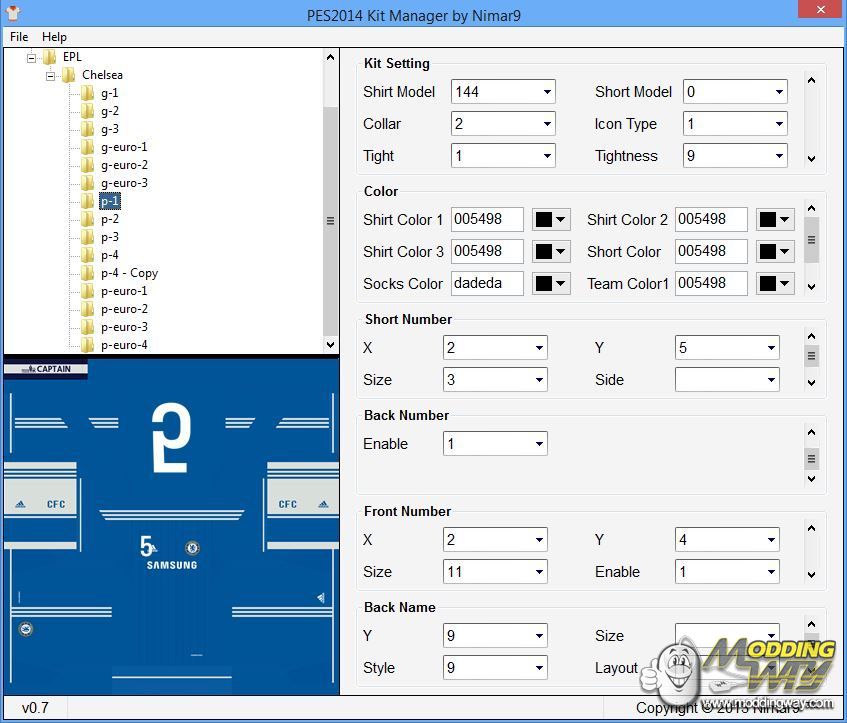Click the p-euro-3 folder icon

click(88, 327)
